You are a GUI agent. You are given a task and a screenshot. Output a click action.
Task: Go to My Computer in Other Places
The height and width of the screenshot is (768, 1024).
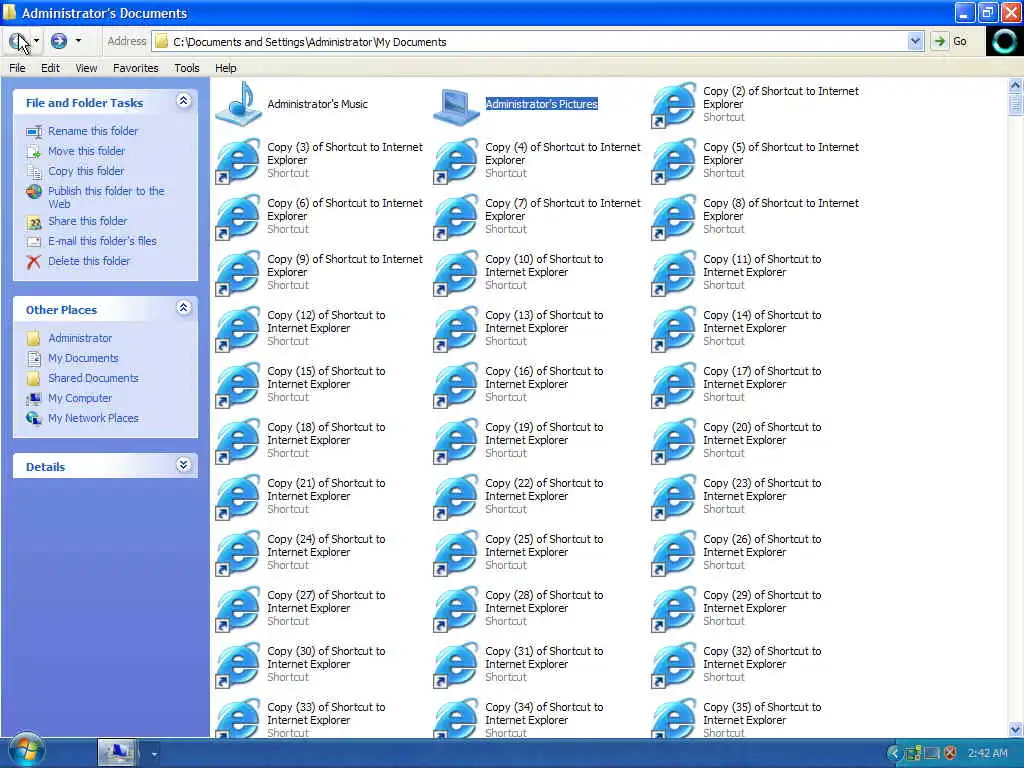(80, 398)
